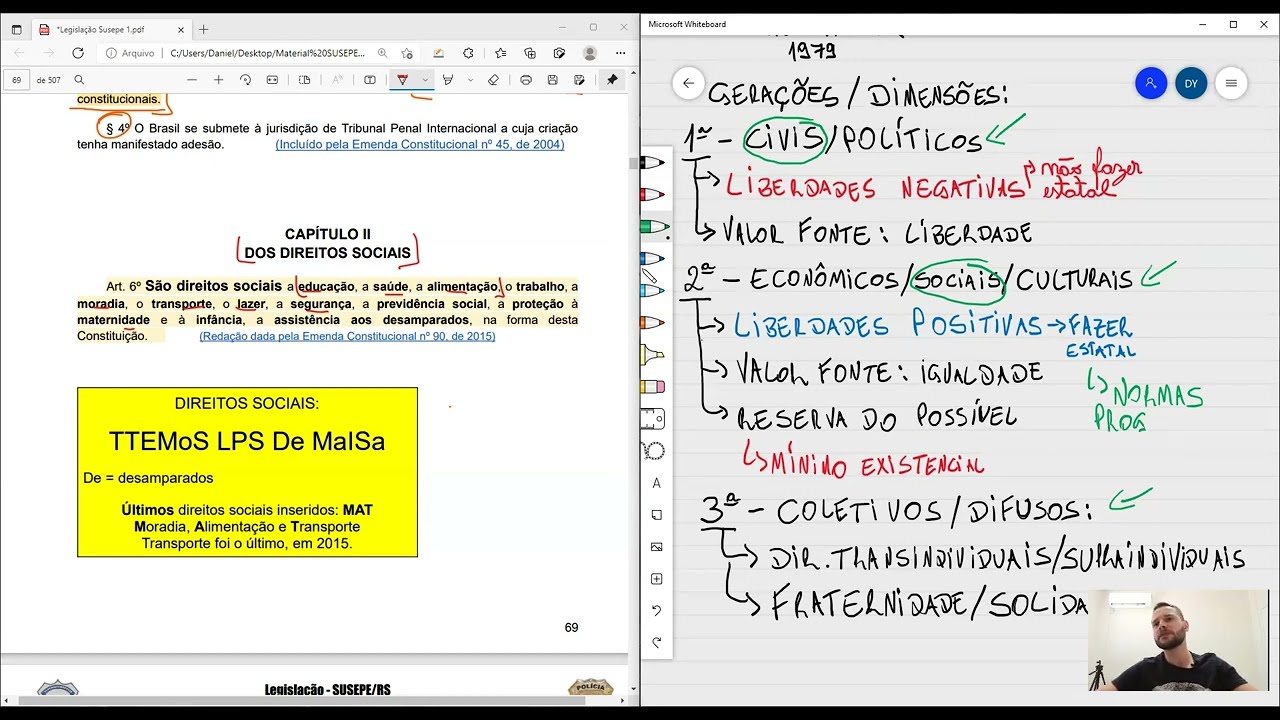
Task: Click the browser address bar URL
Action: [268, 53]
